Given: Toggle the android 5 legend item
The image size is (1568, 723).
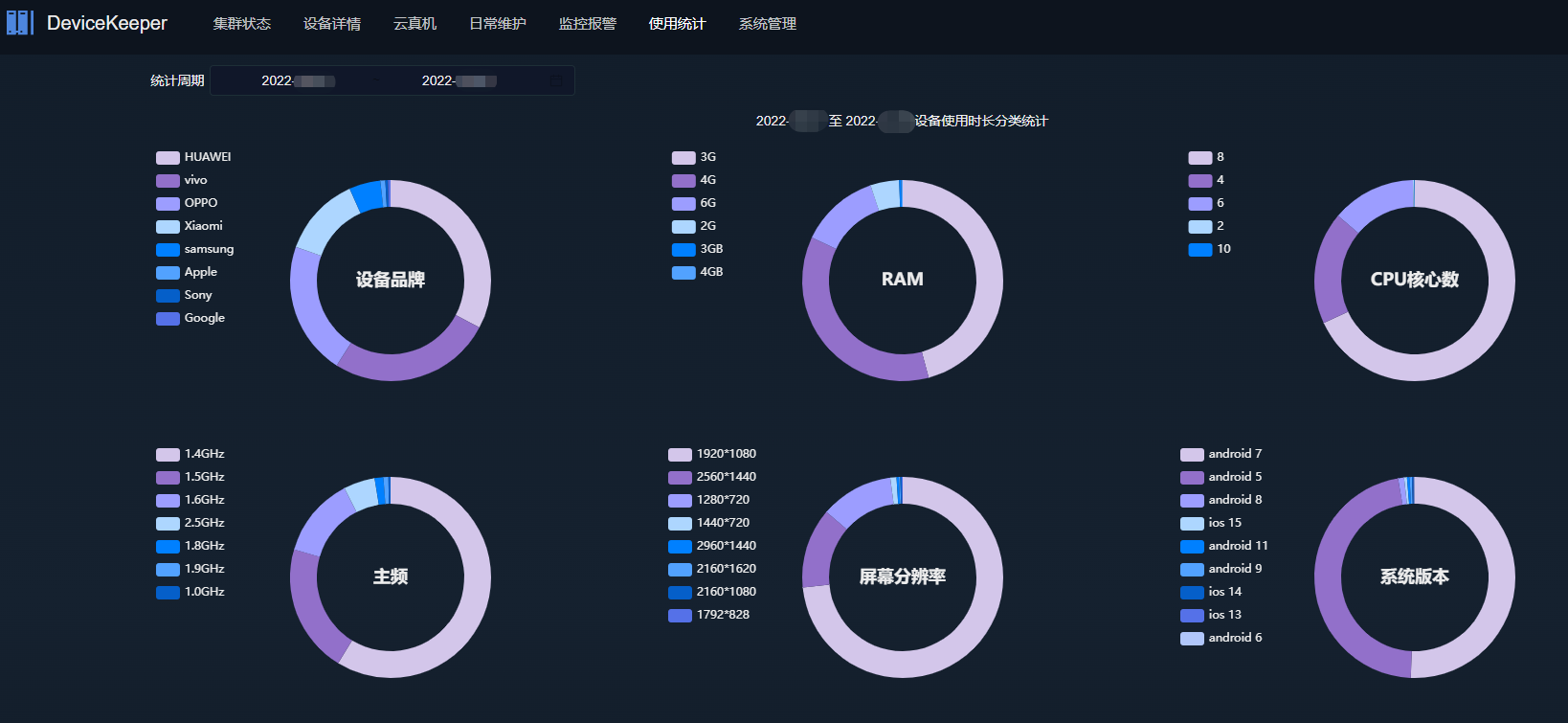Looking at the screenshot, I should tap(1221, 477).
